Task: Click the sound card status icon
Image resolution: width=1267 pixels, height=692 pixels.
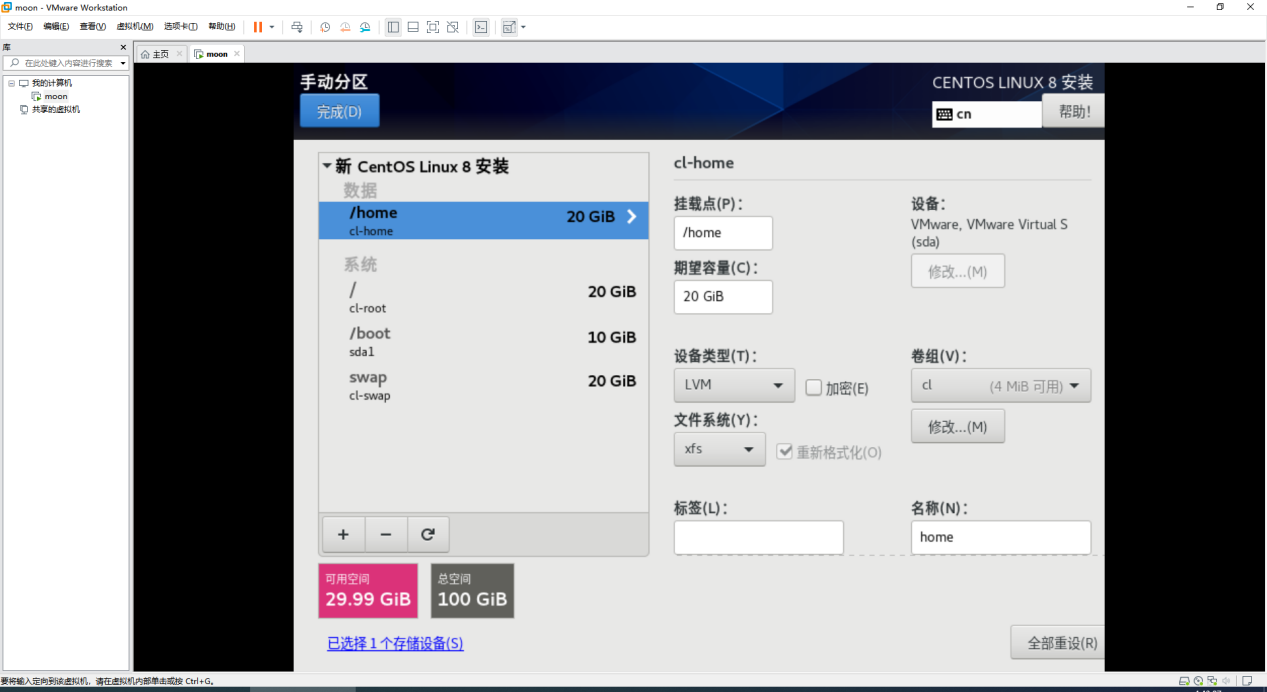Action: tap(1226, 681)
